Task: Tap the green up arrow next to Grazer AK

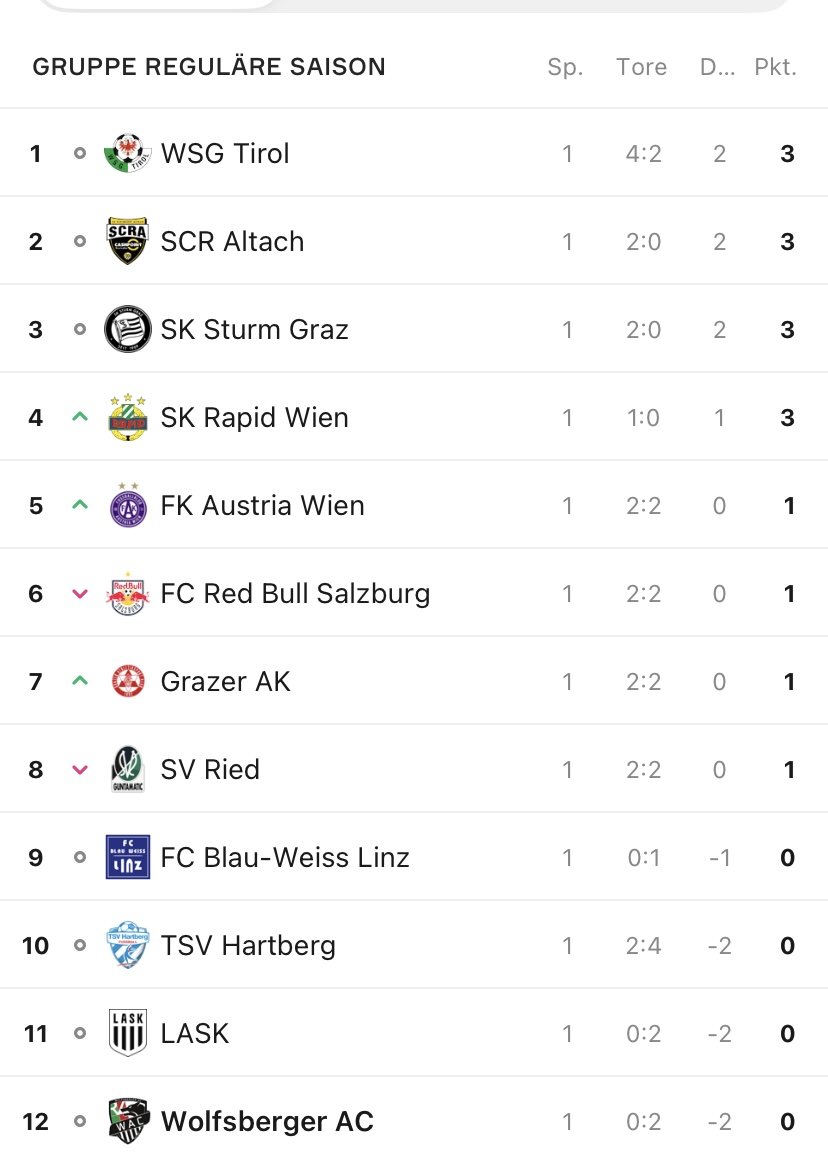Action: [80, 681]
